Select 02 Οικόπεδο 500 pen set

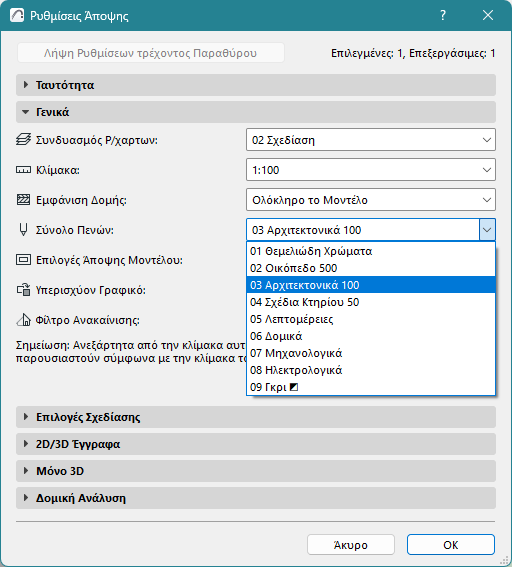point(371,268)
